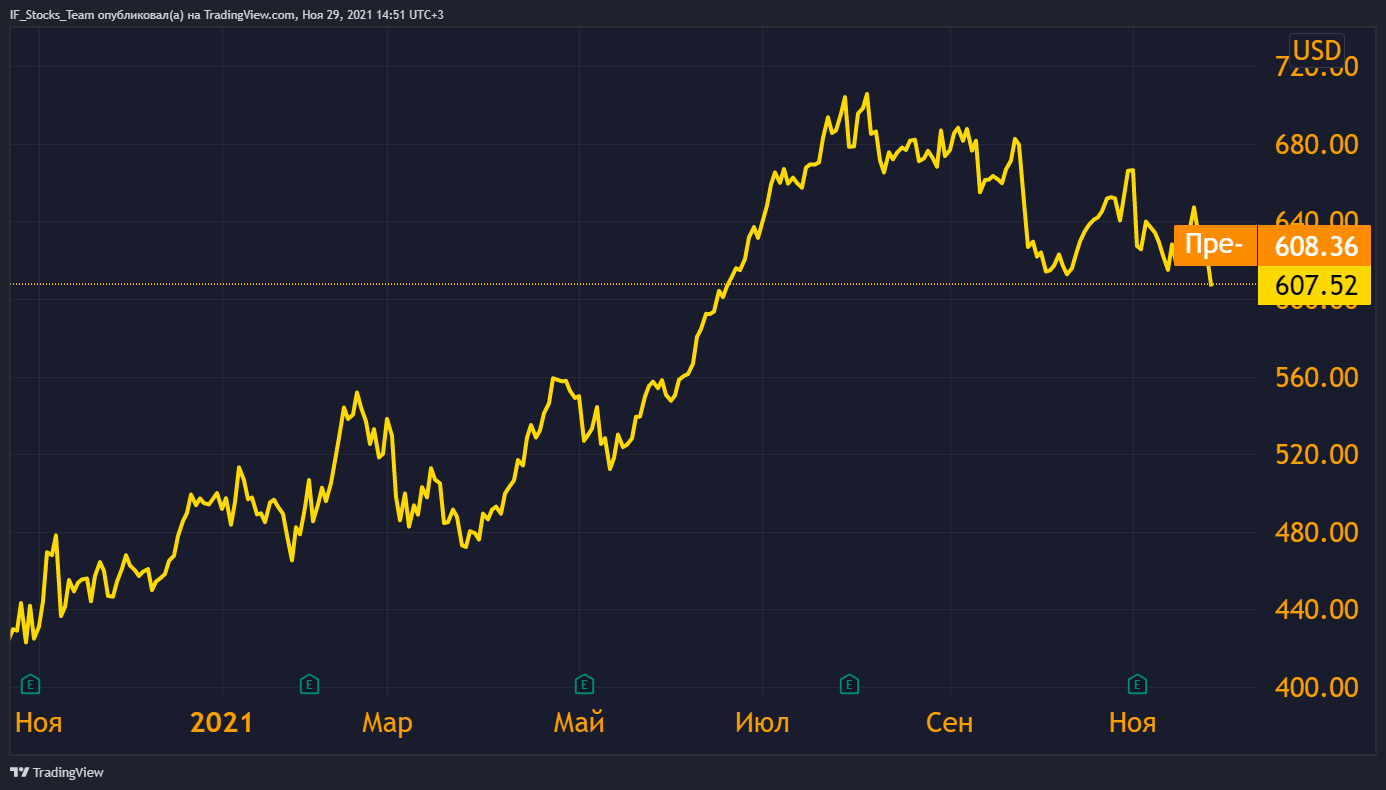Click the Сен label on the time axis
Image resolution: width=1386 pixels, height=790 pixels.
[950, 722]
